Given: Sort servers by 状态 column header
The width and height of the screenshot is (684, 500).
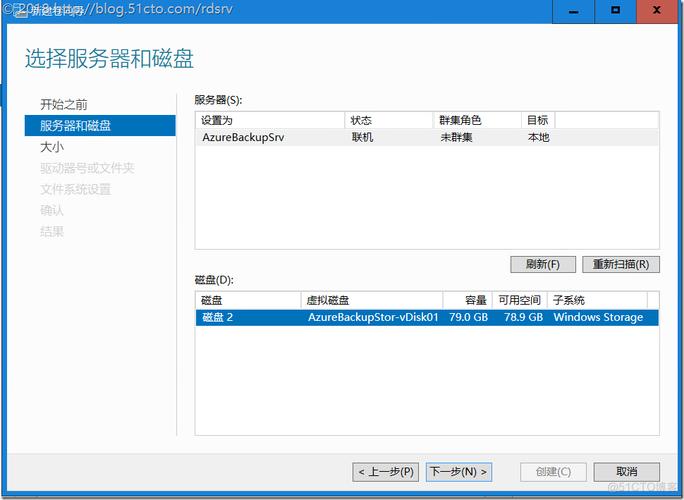Looking at the screenshot, I should [x=389, y=120].
